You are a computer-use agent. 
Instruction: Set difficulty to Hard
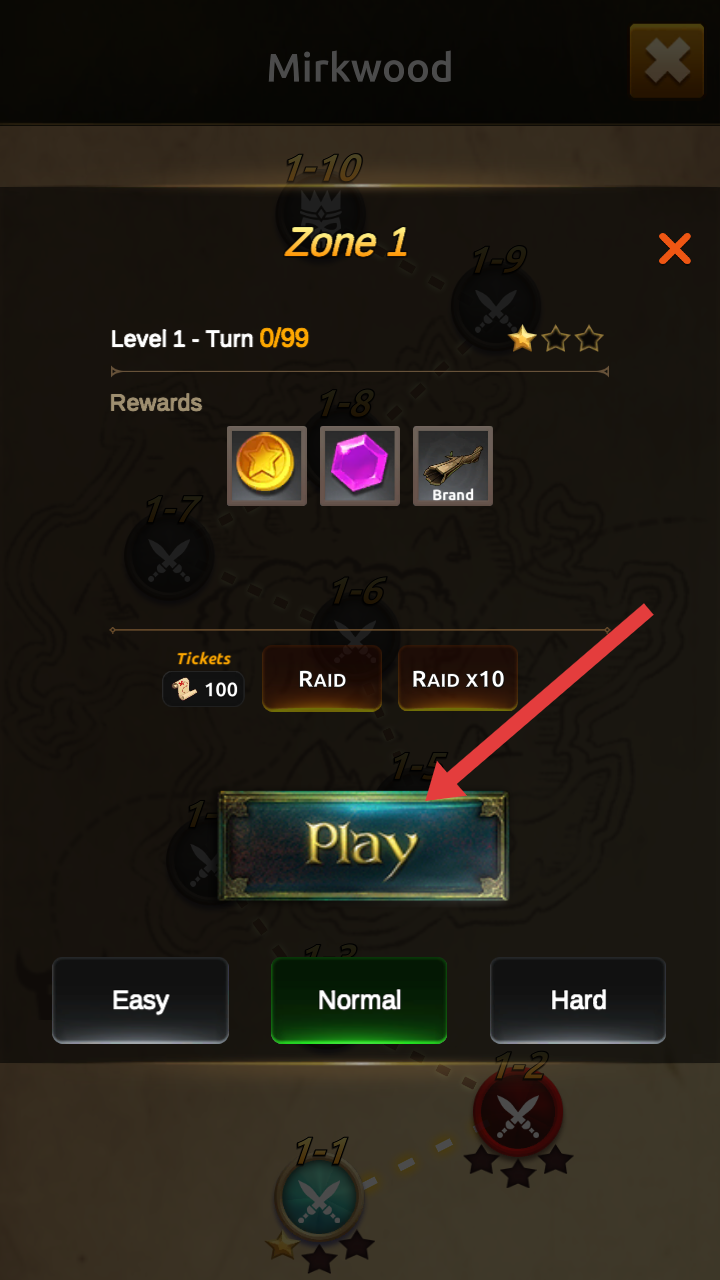[x=578, y=1000]
